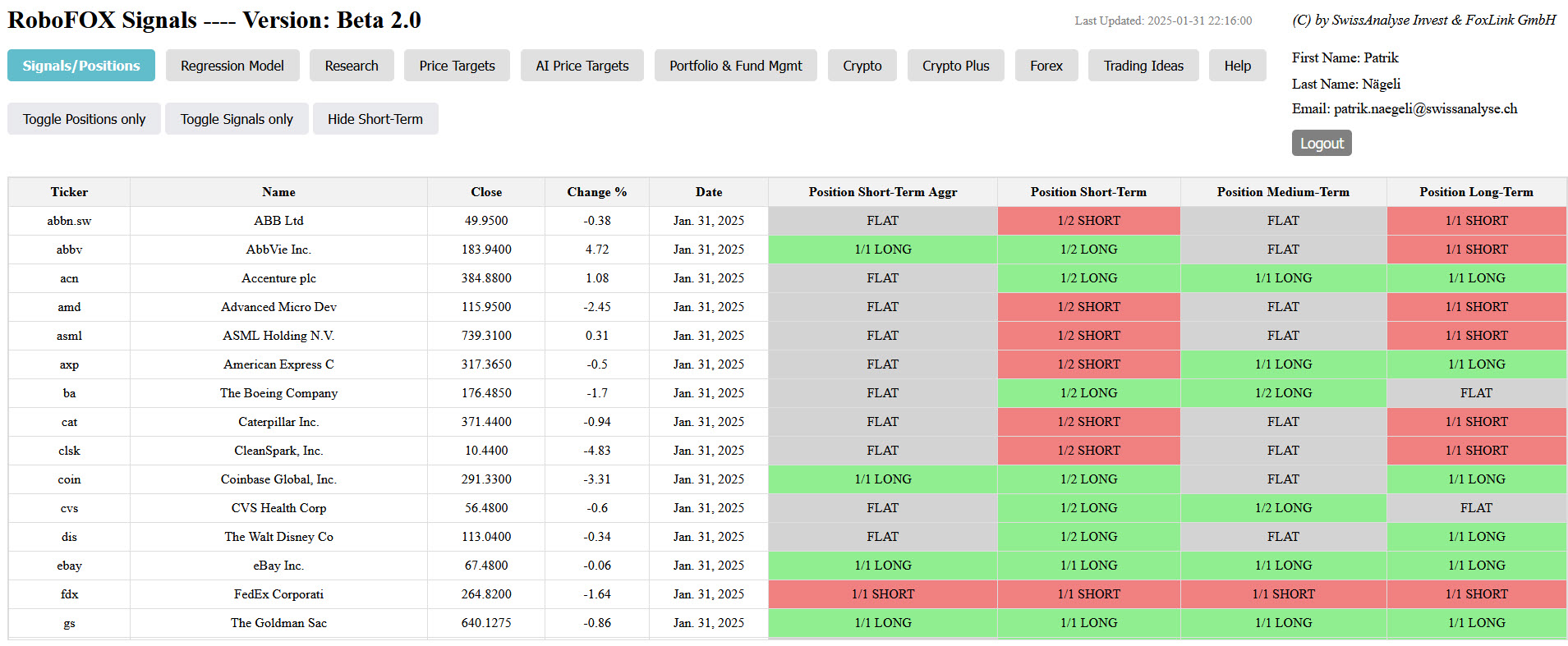The image size is (1568, 646).
Task: Click ASML close price 739.3100
Action: pyautogui.click(x=486, y=336)
